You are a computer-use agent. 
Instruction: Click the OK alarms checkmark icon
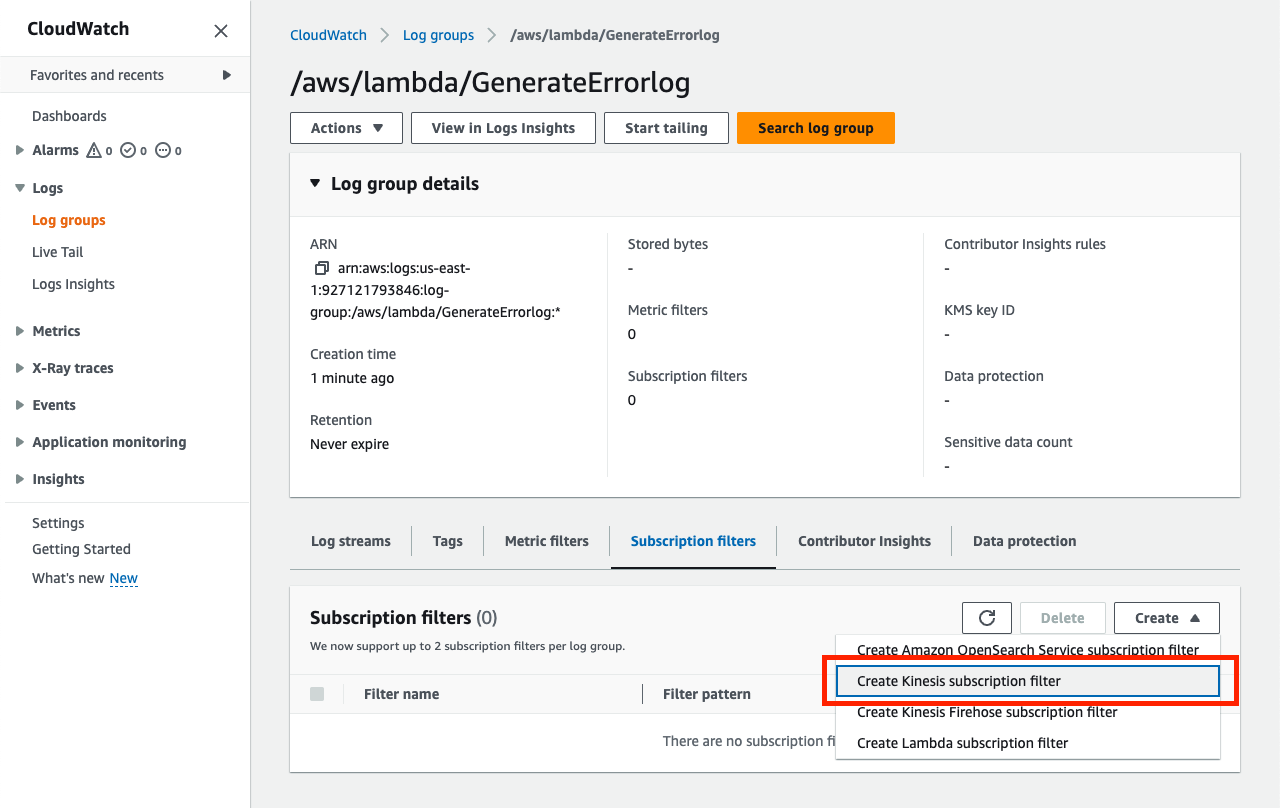point(127,151)
